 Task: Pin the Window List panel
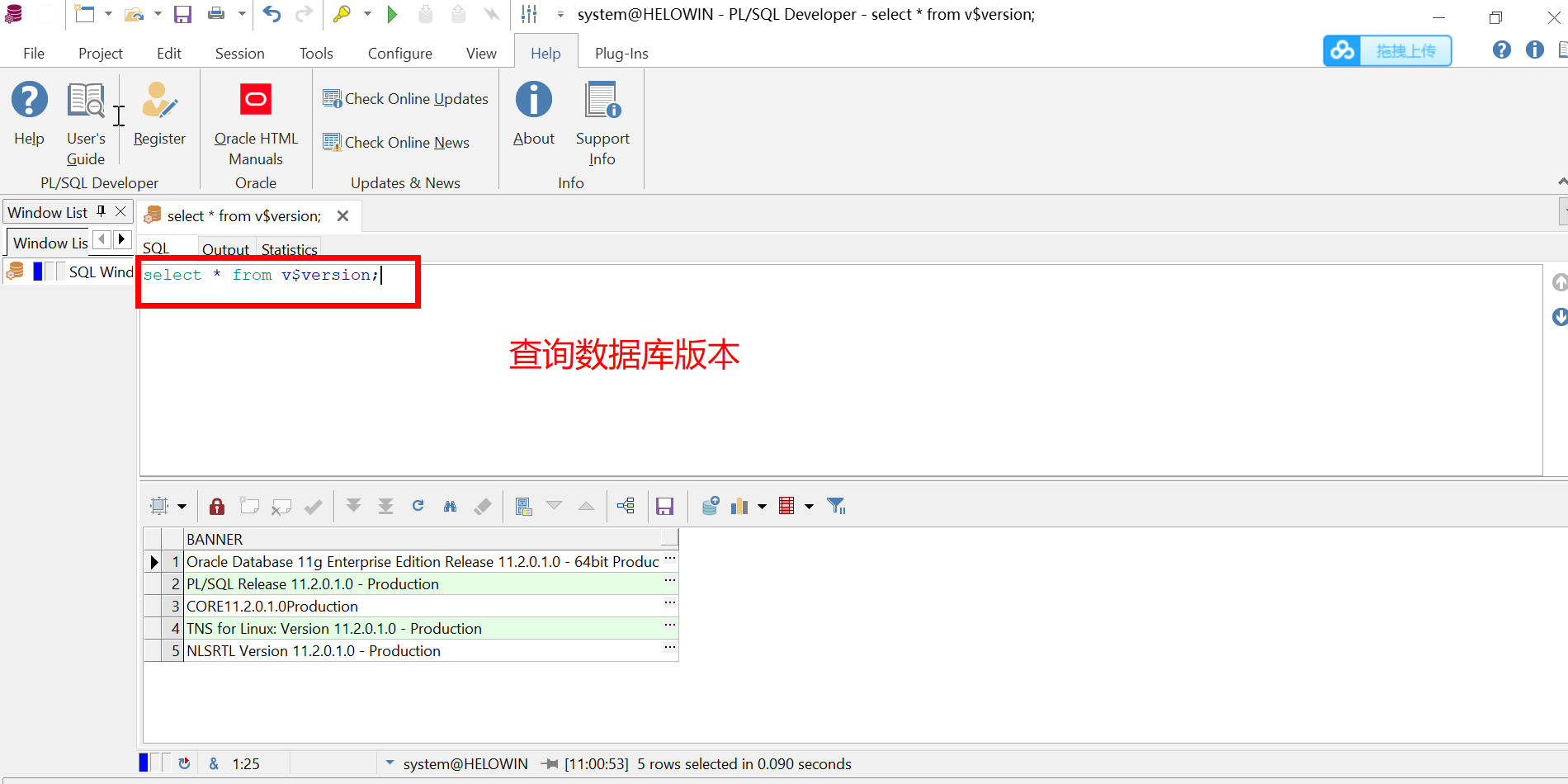102,211
